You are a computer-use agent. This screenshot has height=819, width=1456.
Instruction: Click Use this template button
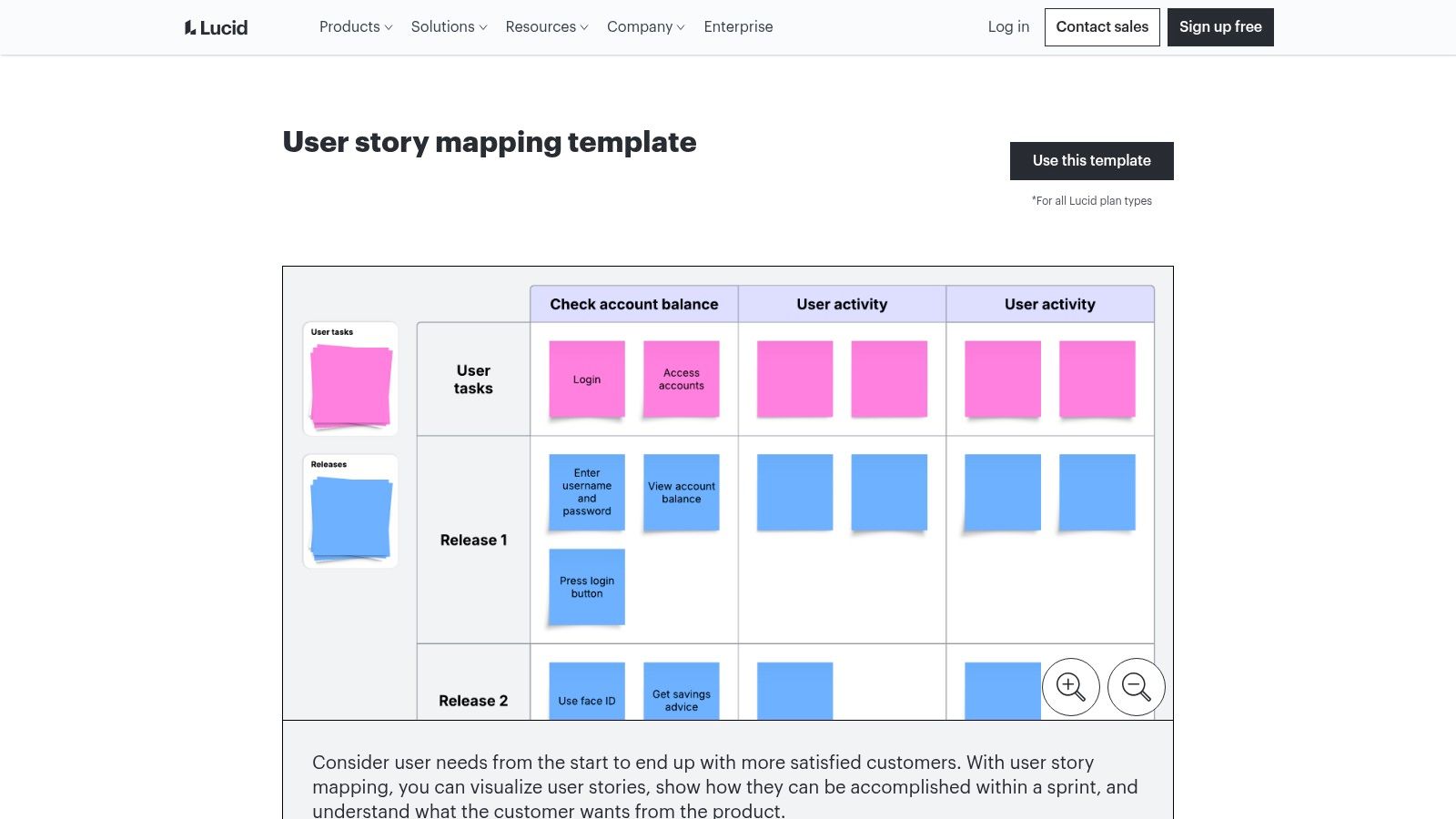1091,161
